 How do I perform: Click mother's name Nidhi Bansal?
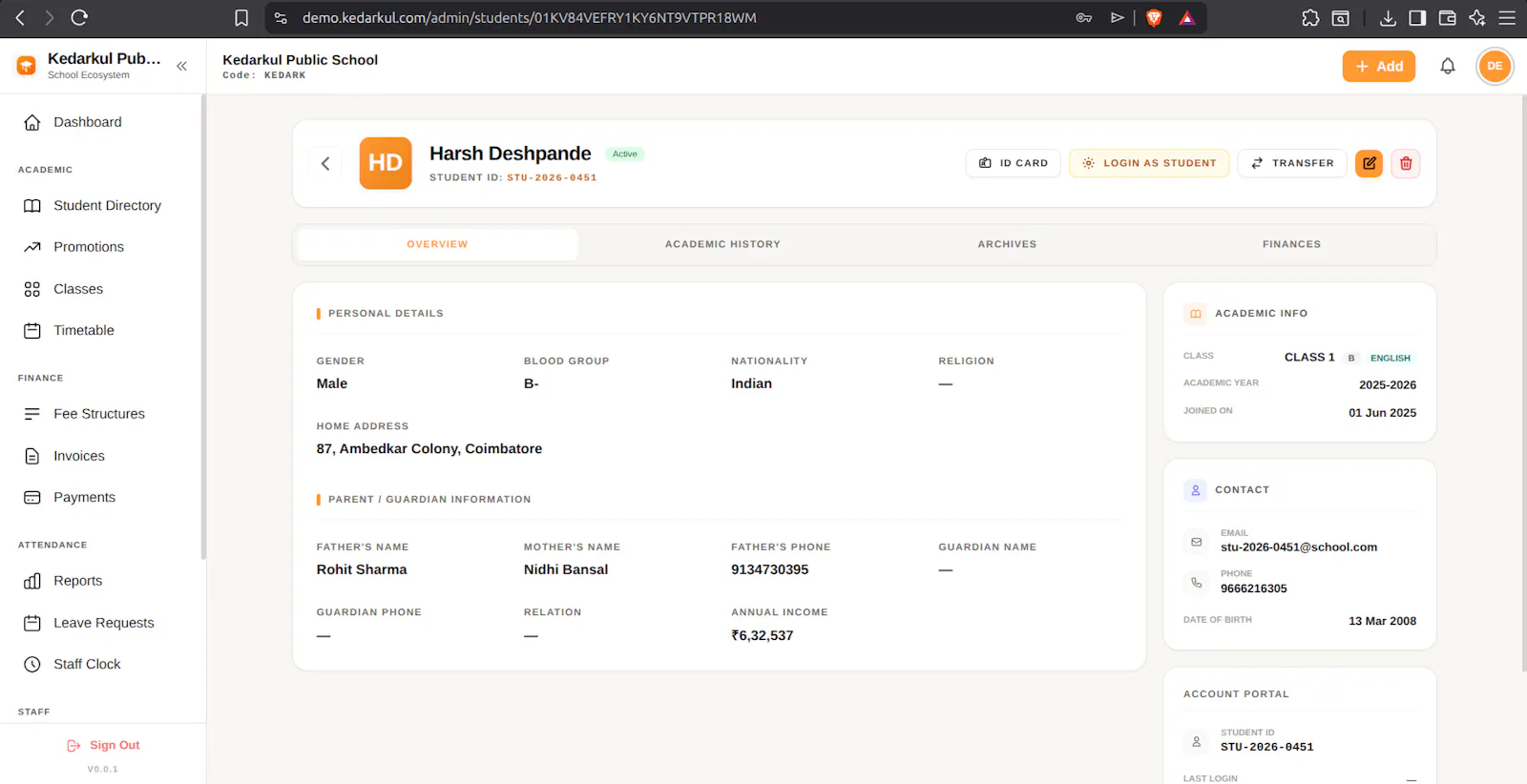point(566,569)
